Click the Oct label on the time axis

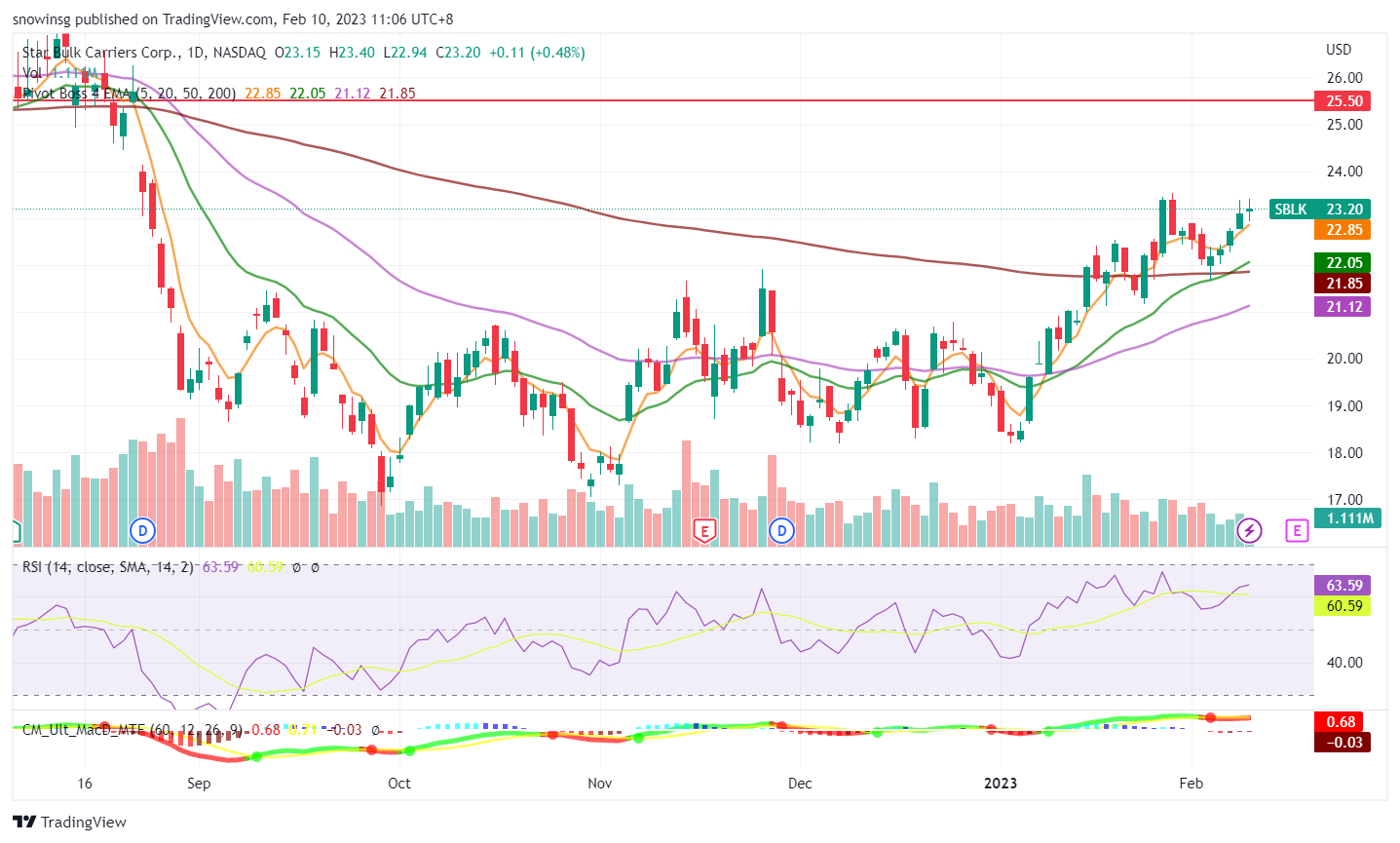point(399,784)
